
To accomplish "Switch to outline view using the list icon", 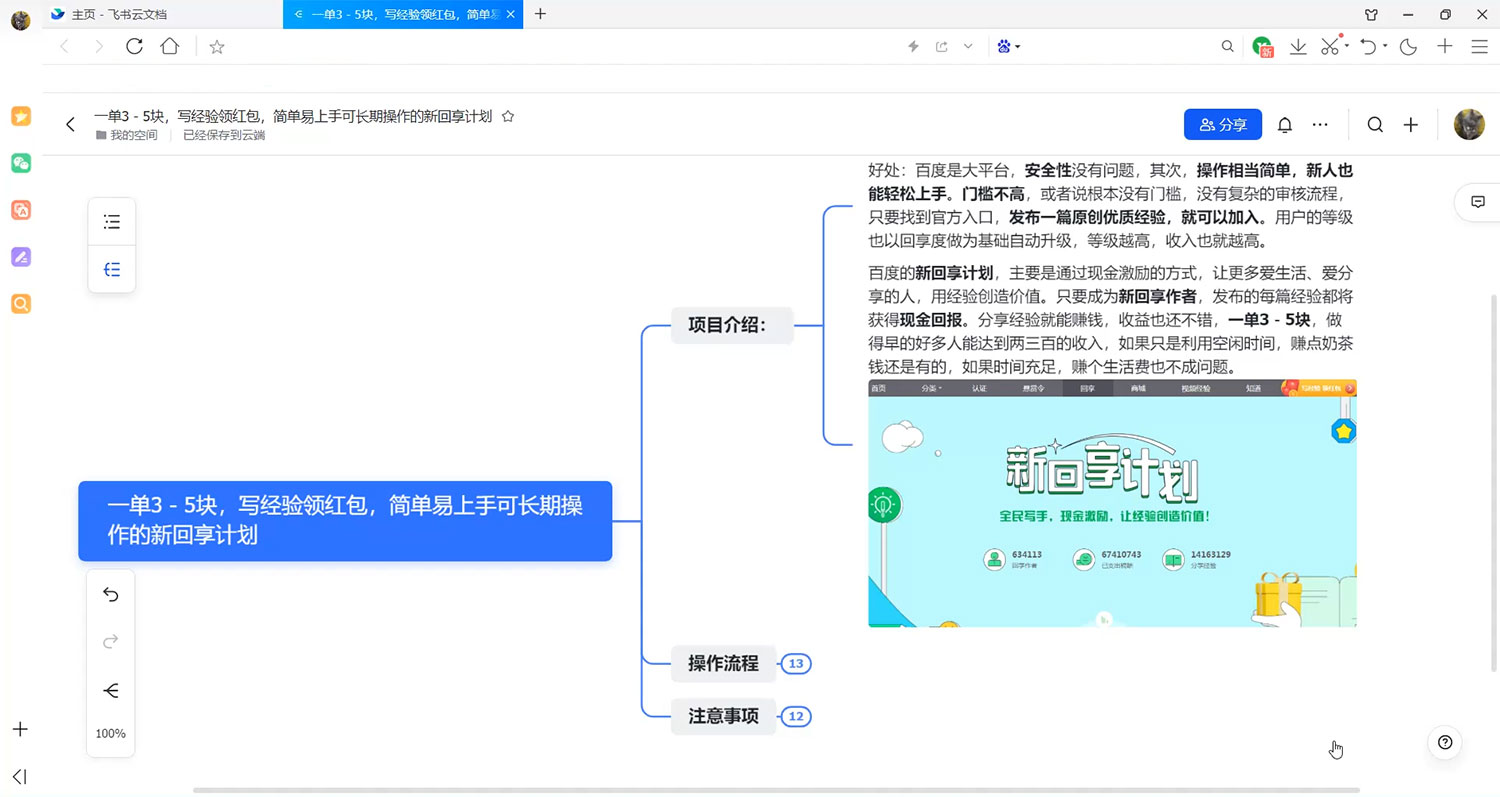I will (111, 221).
